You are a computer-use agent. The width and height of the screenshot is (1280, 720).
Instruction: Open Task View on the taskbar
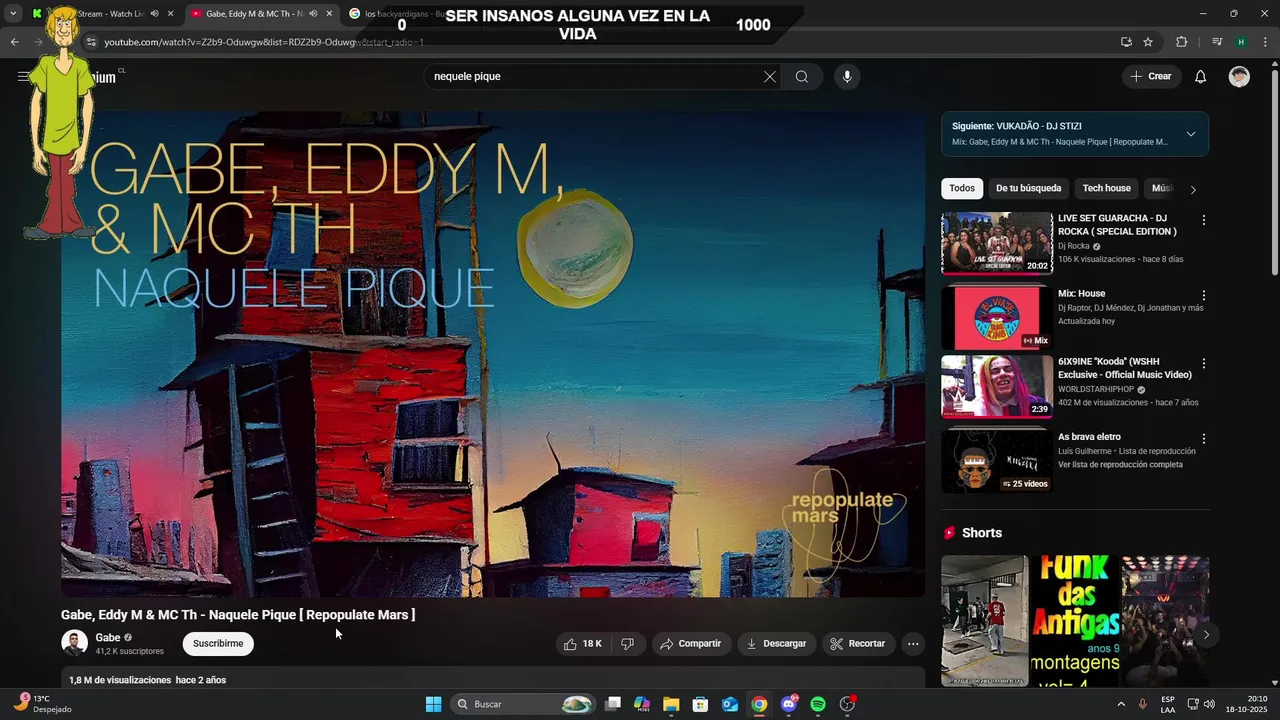point(613,704)
